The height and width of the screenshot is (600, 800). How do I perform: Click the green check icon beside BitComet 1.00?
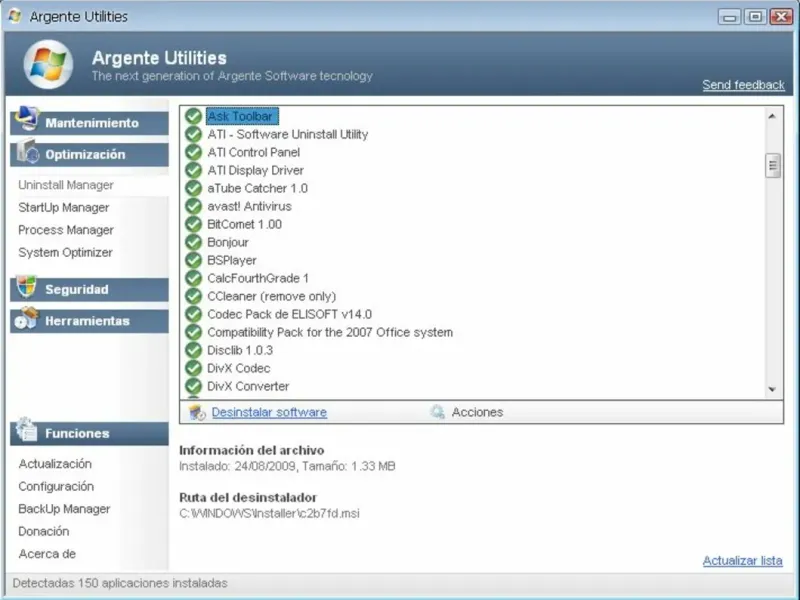point(193,224)
